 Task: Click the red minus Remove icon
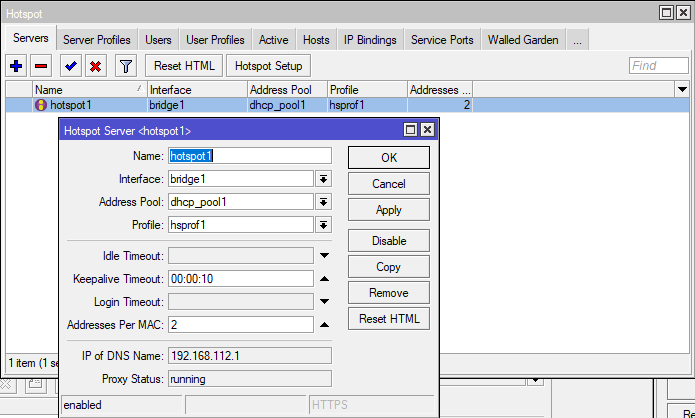pyautogui.click(x=42, y=66)
